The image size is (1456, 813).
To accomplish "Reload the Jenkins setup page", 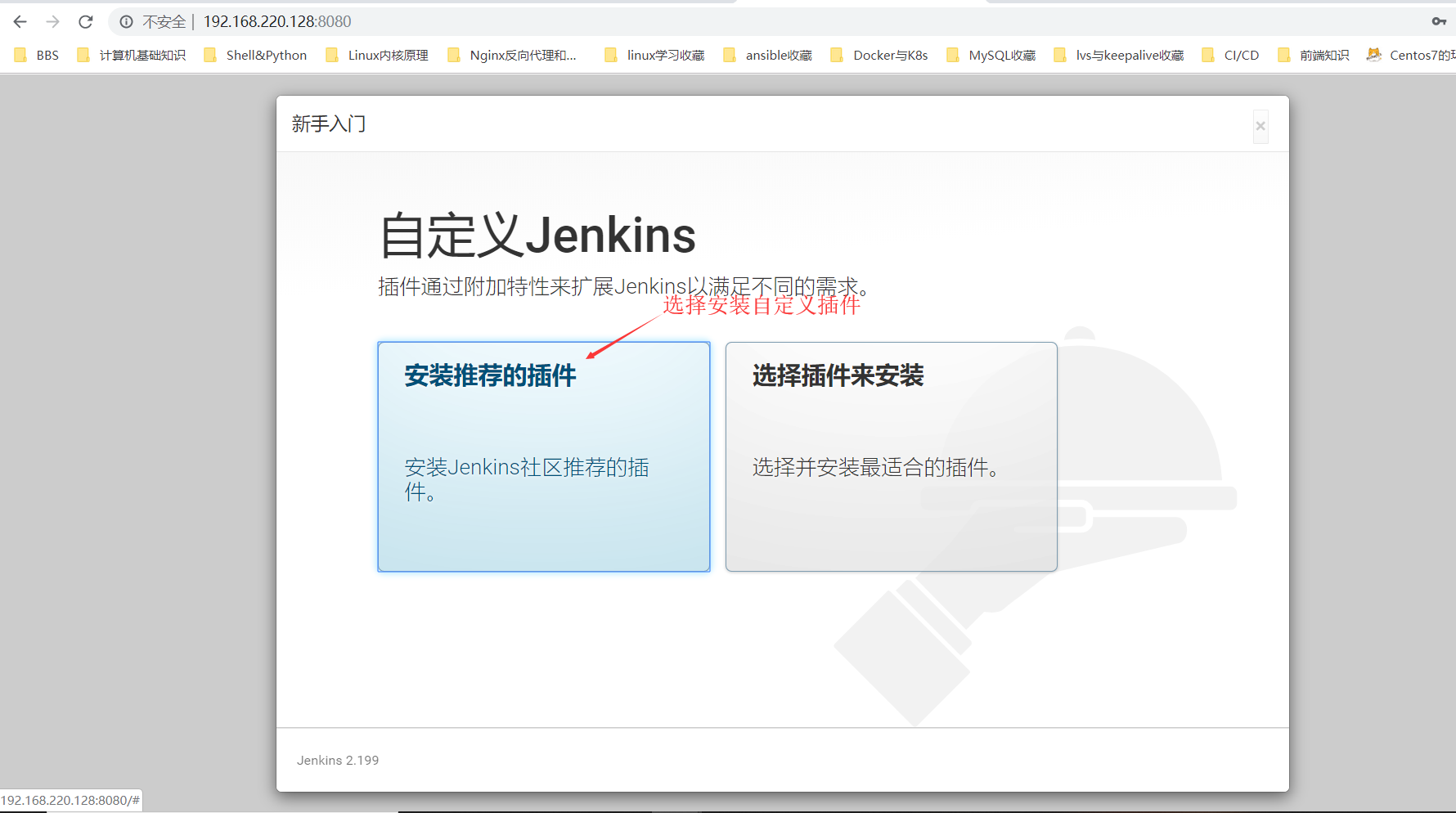I will [85, 21].
